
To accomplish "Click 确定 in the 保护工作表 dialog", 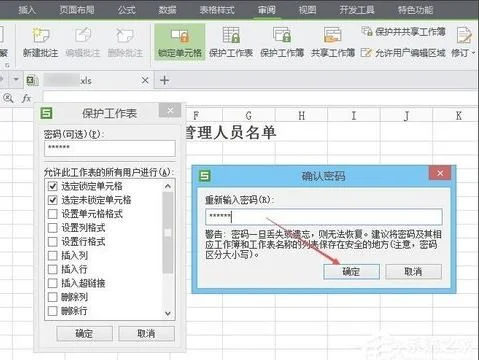I will point(84,333).
